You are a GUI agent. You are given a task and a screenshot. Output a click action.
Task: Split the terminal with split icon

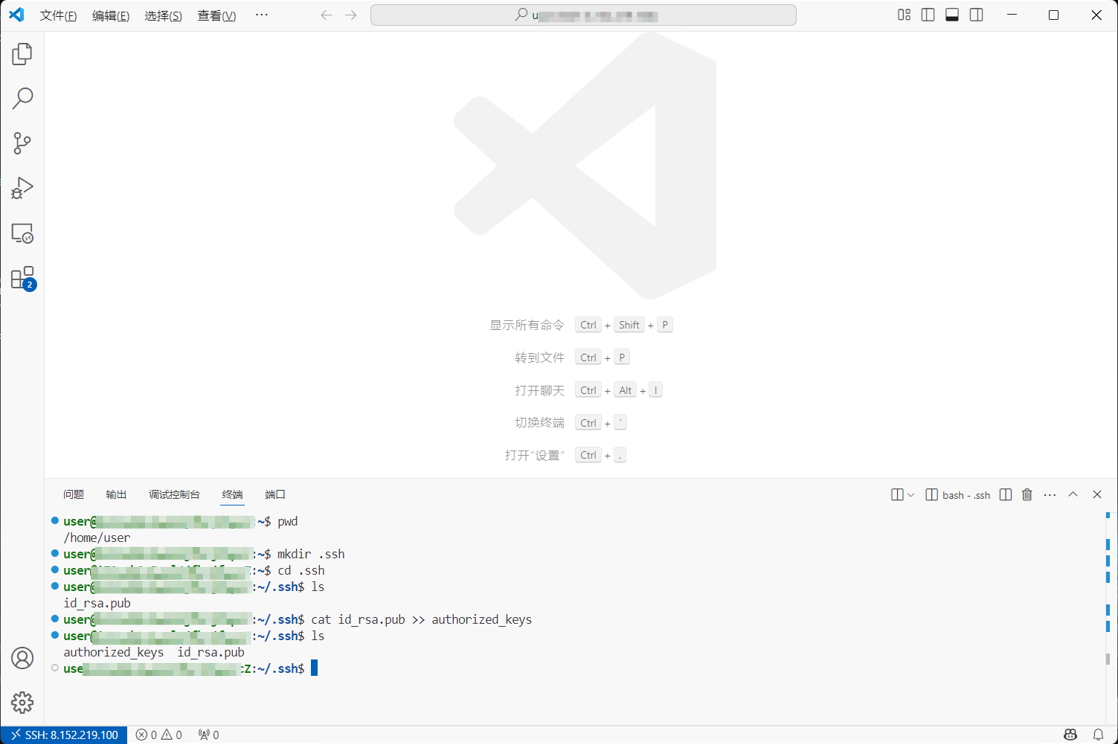pyautogui.click(x=1005, y=495)
